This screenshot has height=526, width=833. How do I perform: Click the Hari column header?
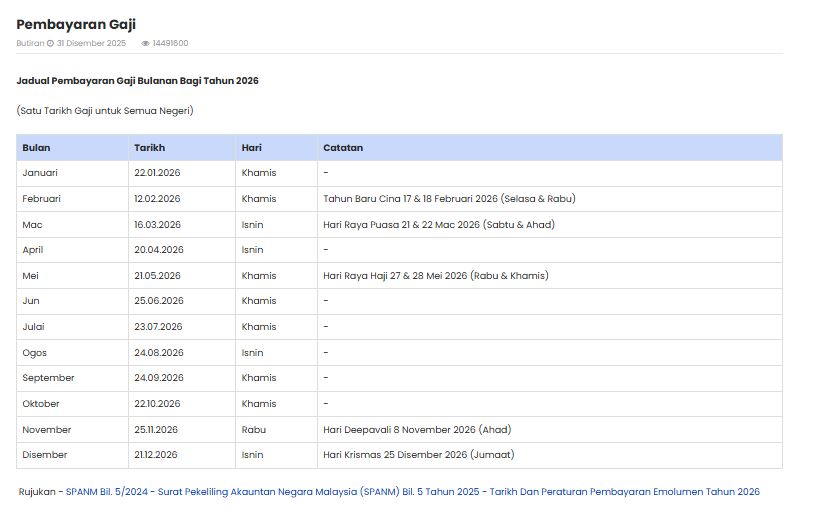251,148
